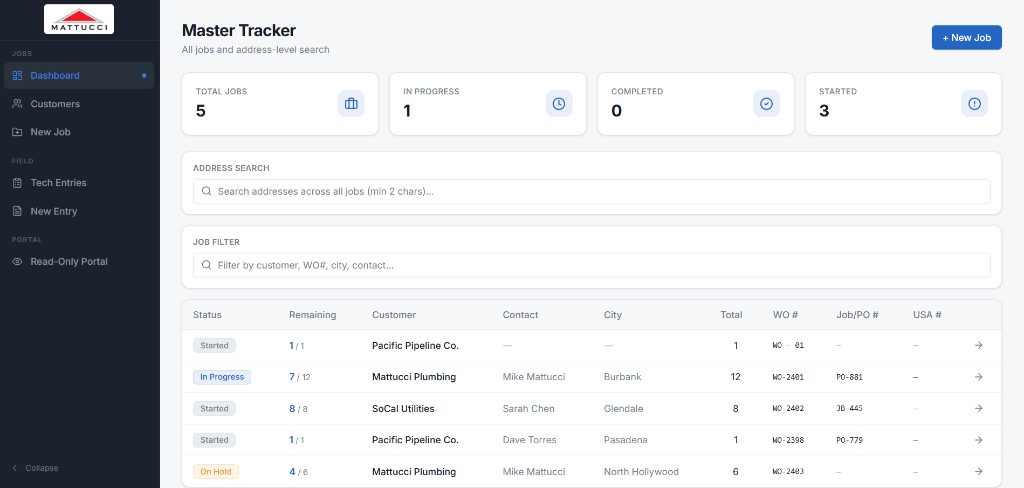Click the briefcase icon on Total Jobs card

(351, 104)
